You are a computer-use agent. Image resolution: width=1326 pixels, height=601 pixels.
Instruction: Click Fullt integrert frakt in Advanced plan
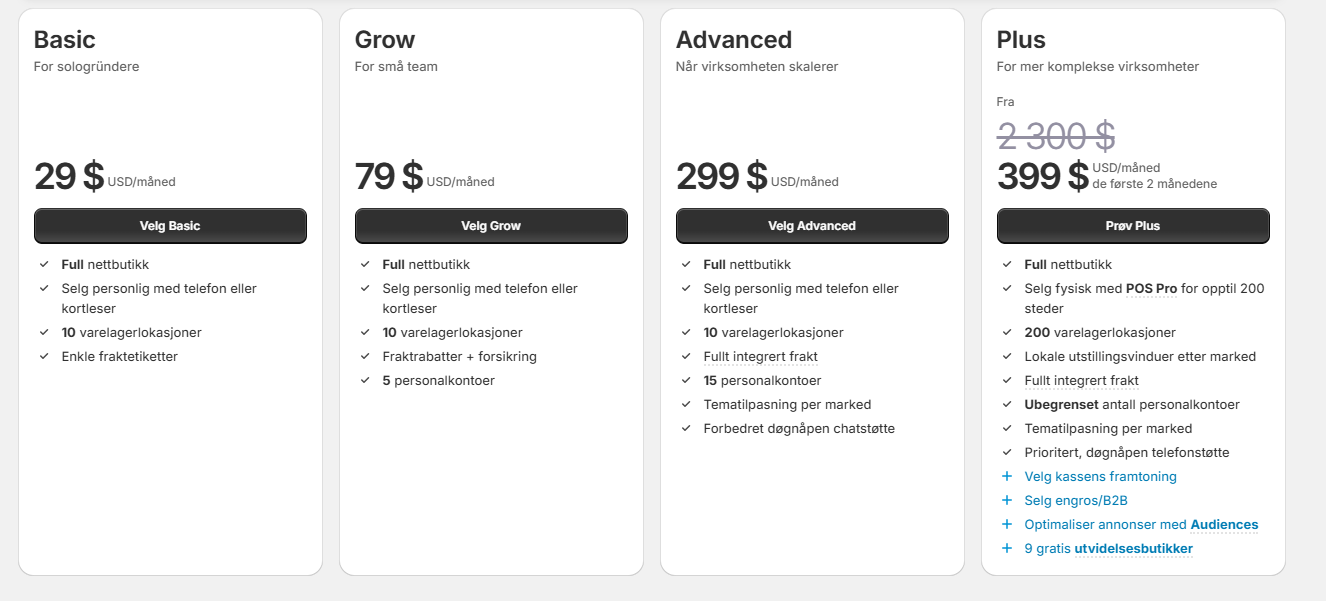tap(760, 357)
